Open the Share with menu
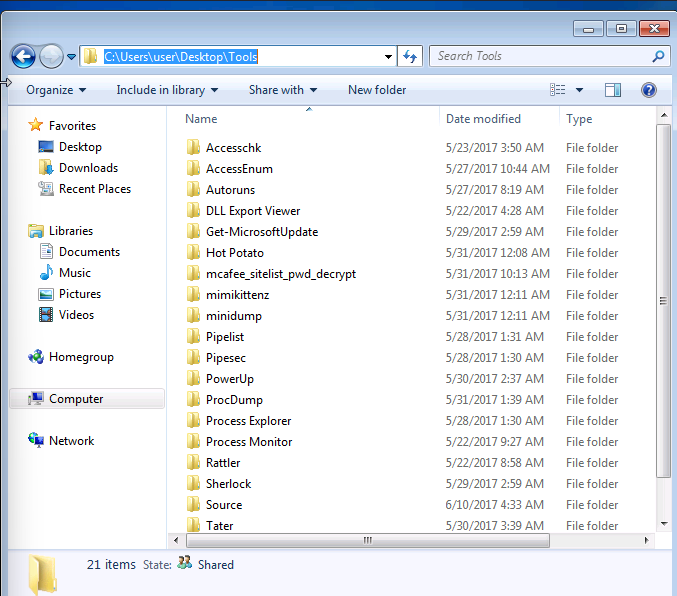This screenshot has height=596, width=677. (x=283, y=90)
